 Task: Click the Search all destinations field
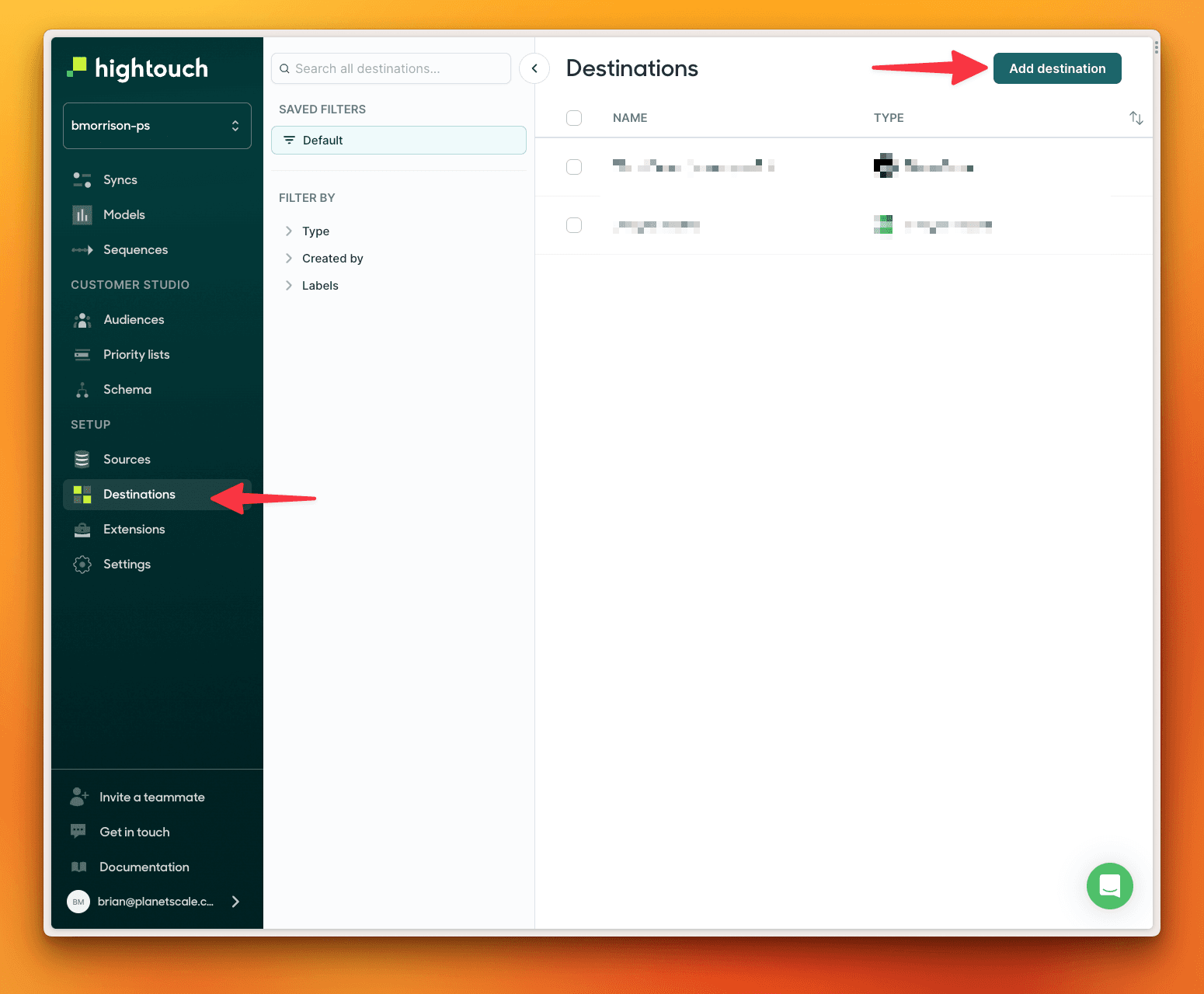[x=391, y=68]
